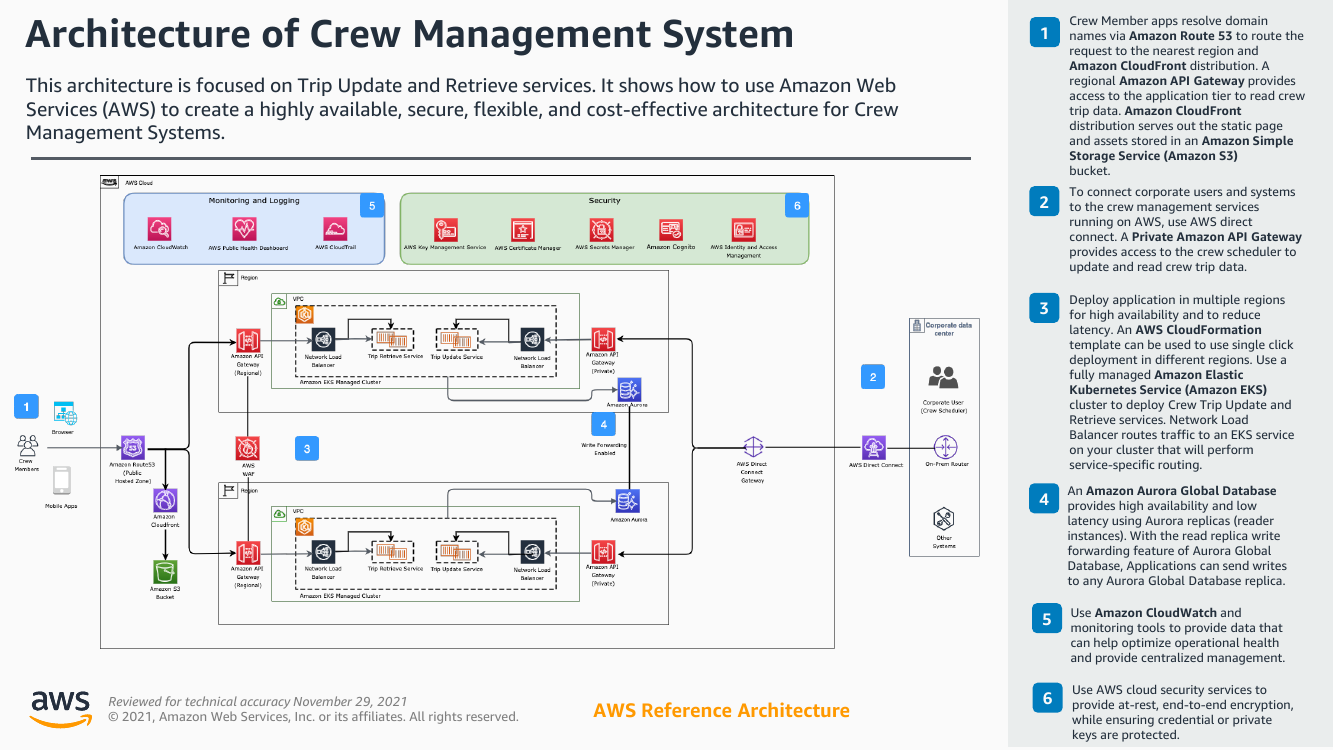Viewport: 1334px width, 750px height.
Task: Select the Browser icon
Action: (64, 412)
